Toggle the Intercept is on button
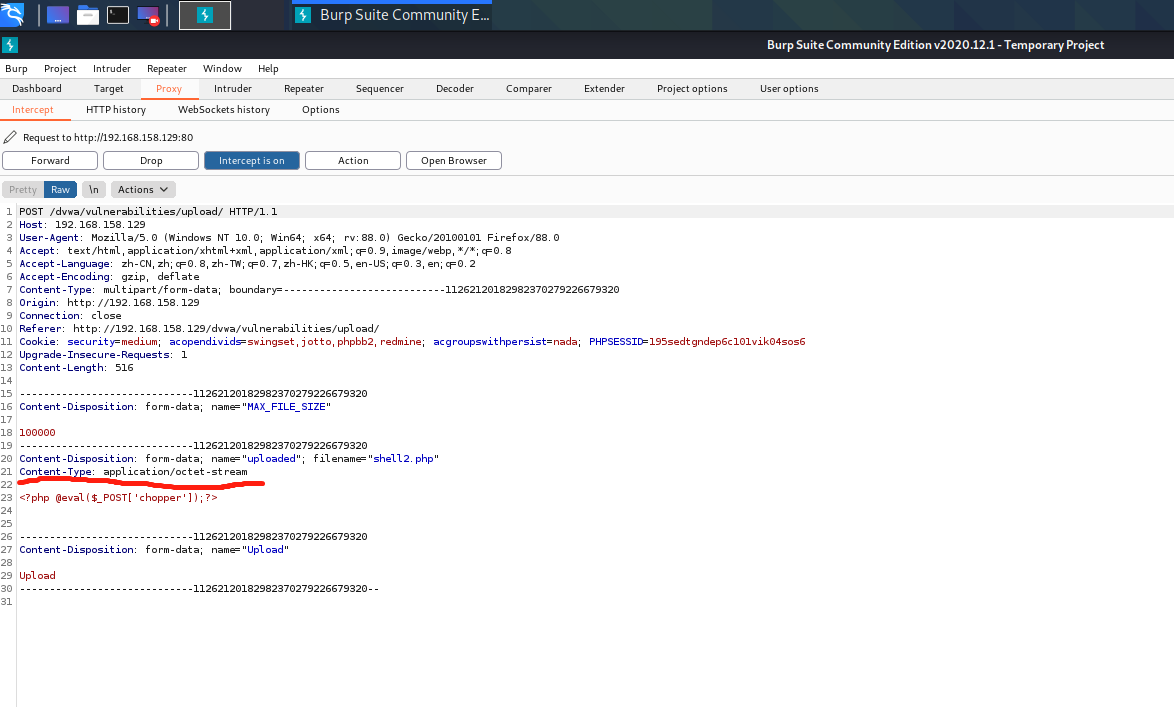 click(252, 160)
